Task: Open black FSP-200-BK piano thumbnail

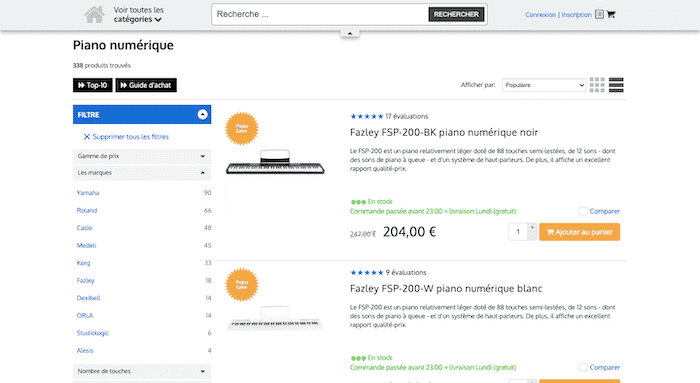Action: (x=275, y=162)
